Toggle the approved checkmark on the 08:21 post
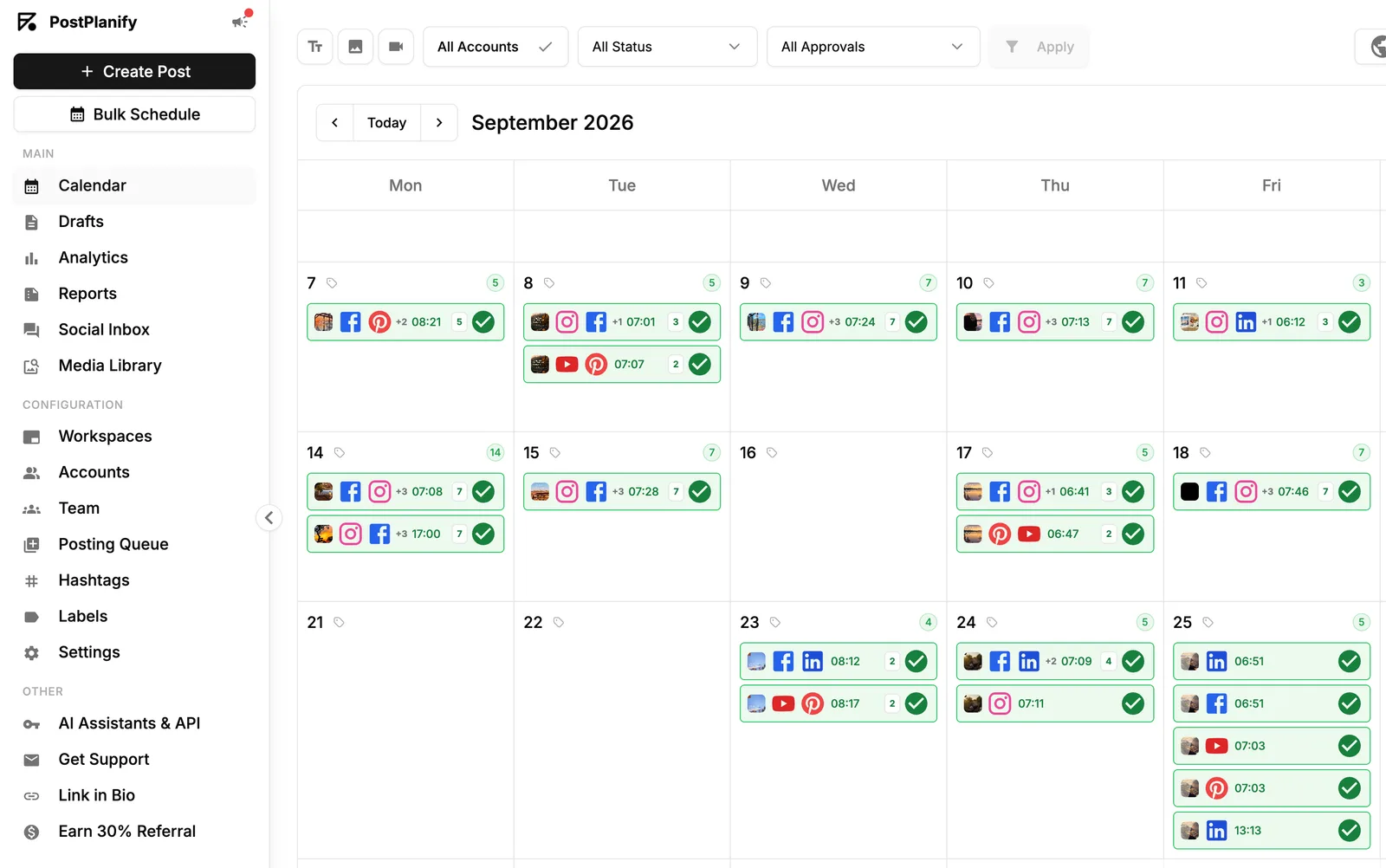Image resolution: width=1386 pixels, height=868 pixels. pyautogui.click(x=483, y=322)
